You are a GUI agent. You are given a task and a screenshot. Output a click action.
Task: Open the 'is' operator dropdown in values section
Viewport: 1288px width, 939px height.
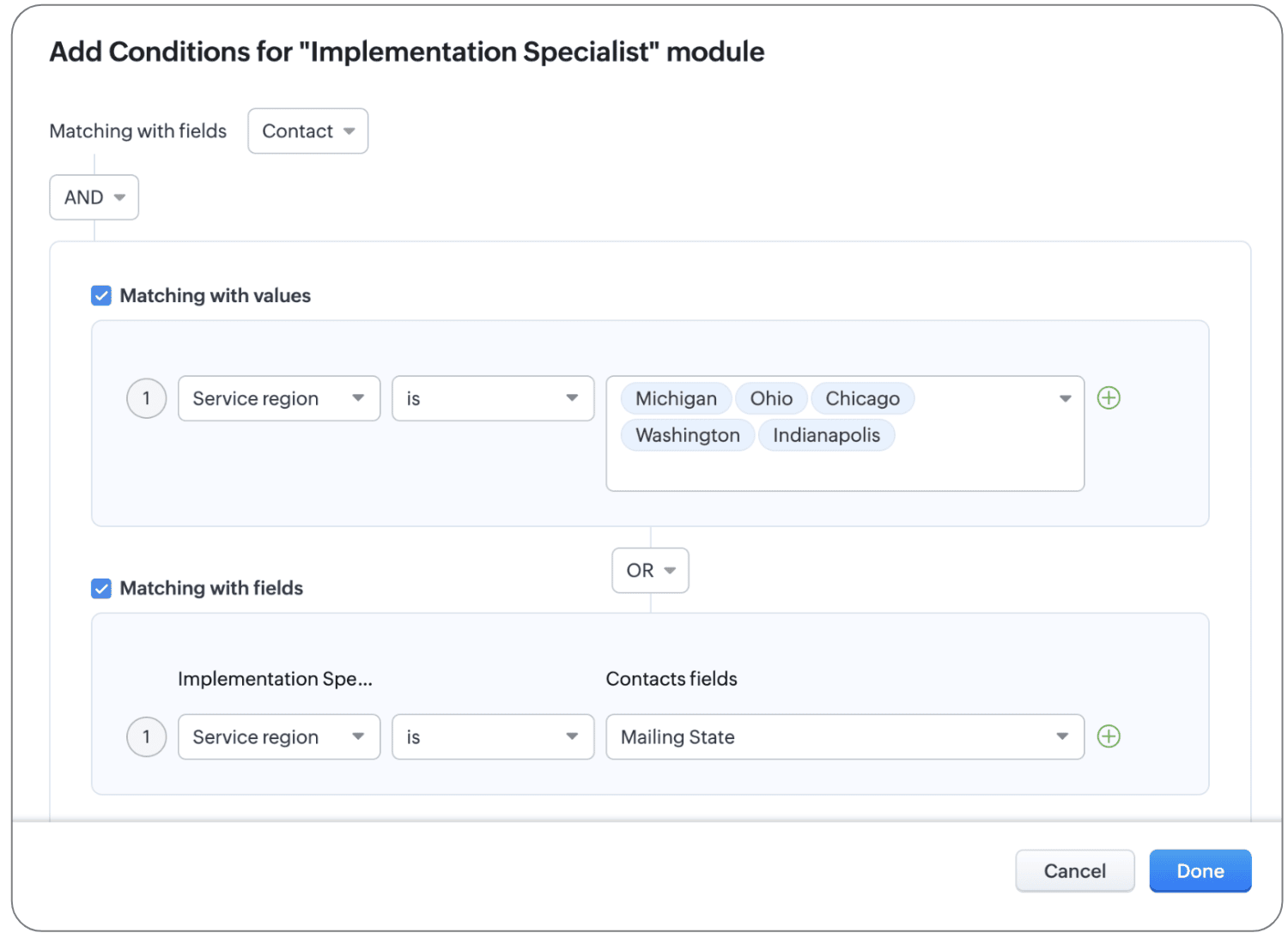492,399
